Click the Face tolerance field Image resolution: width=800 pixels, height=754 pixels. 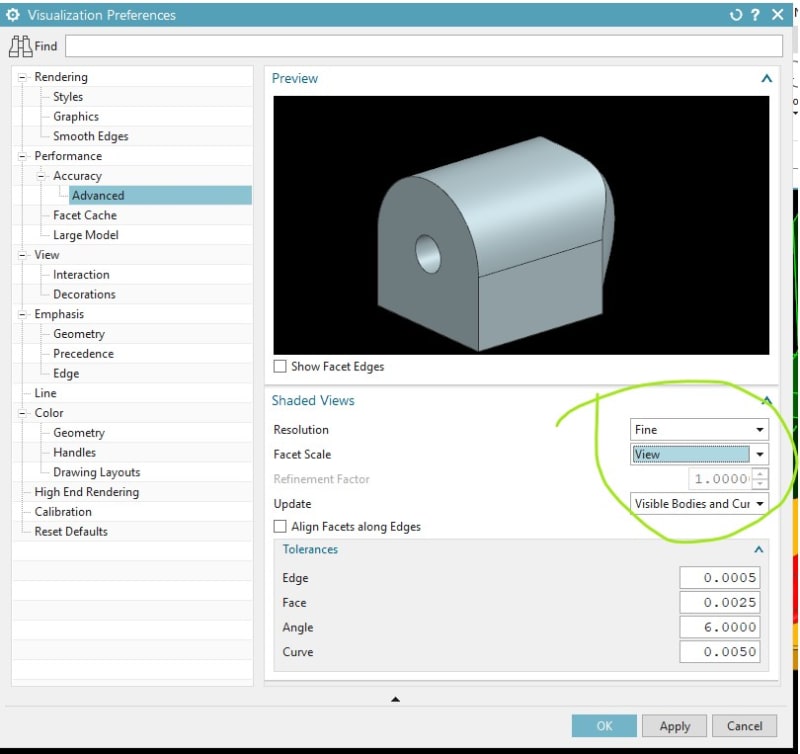click(719, 603)
